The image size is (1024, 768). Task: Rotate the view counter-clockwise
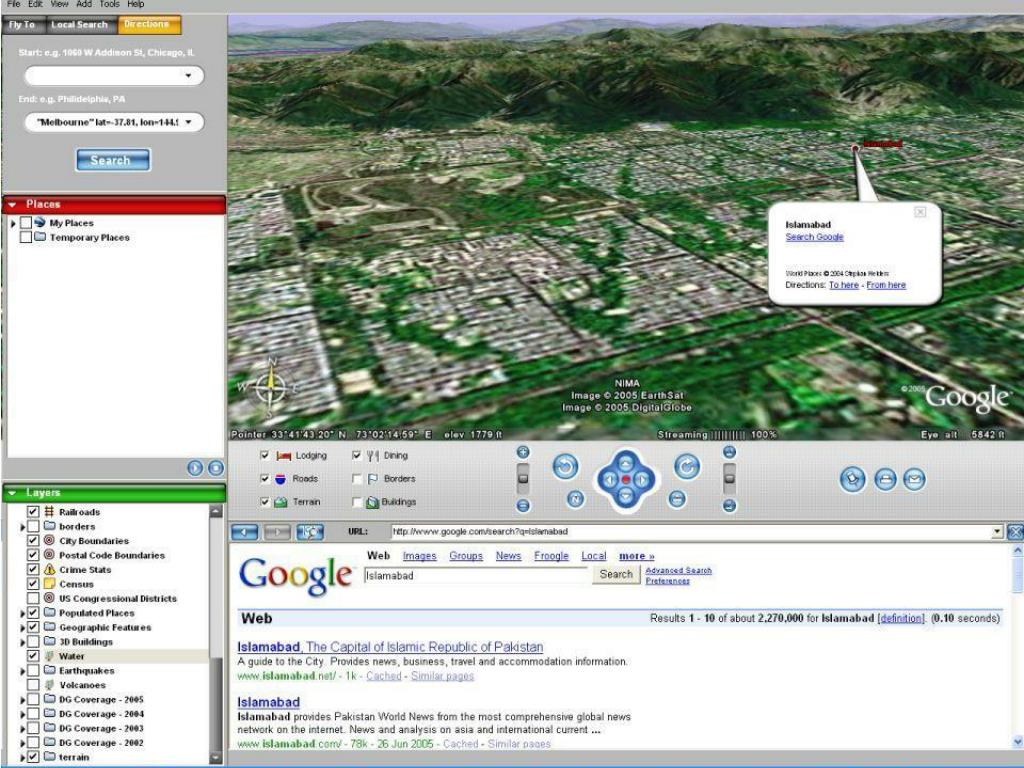566,467
